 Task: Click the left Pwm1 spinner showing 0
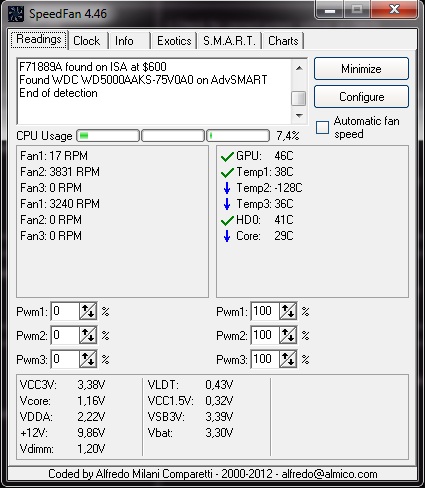[x=88, y=311]
